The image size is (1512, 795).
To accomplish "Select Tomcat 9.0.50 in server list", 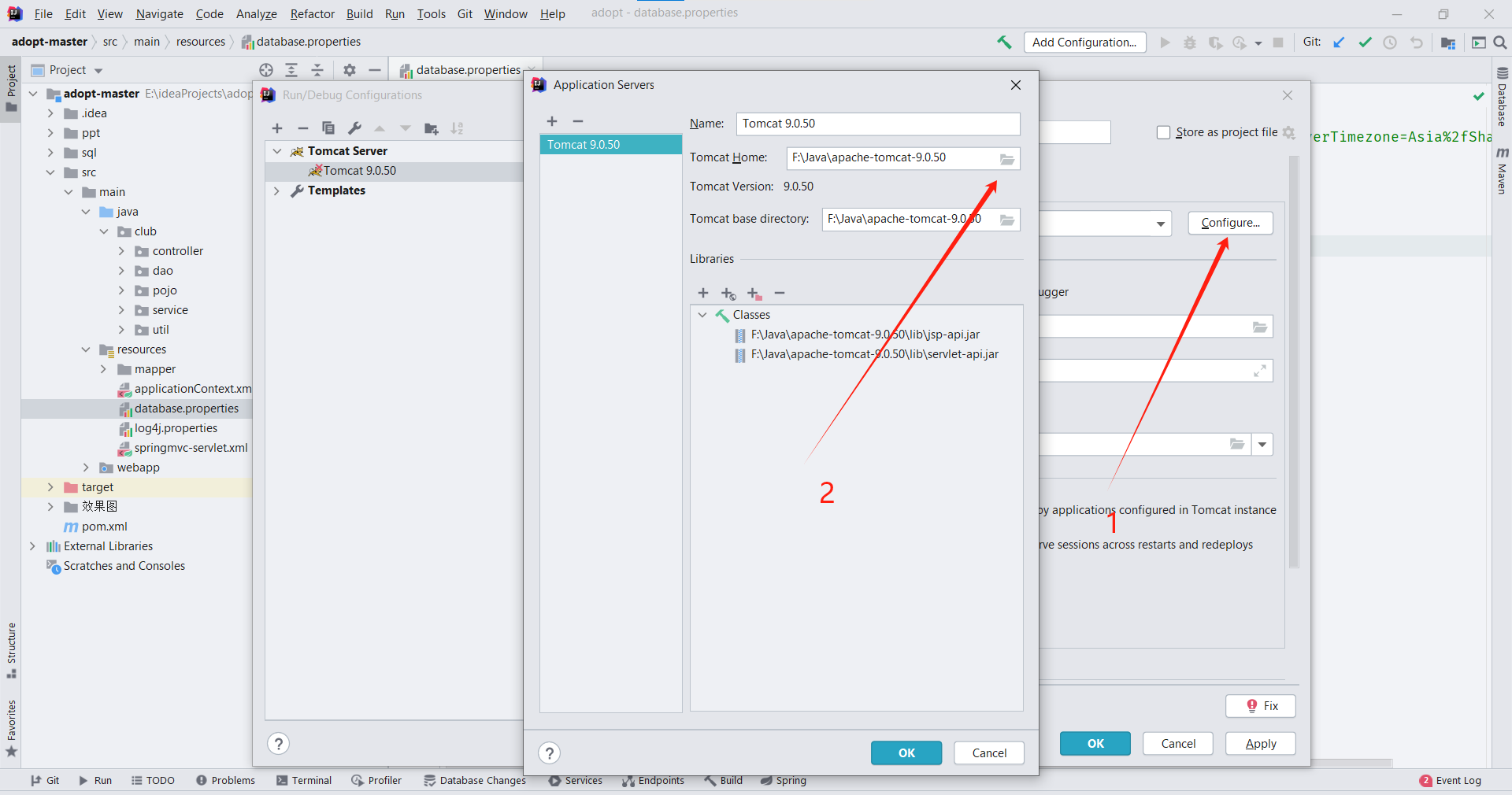I will point(610,145).
